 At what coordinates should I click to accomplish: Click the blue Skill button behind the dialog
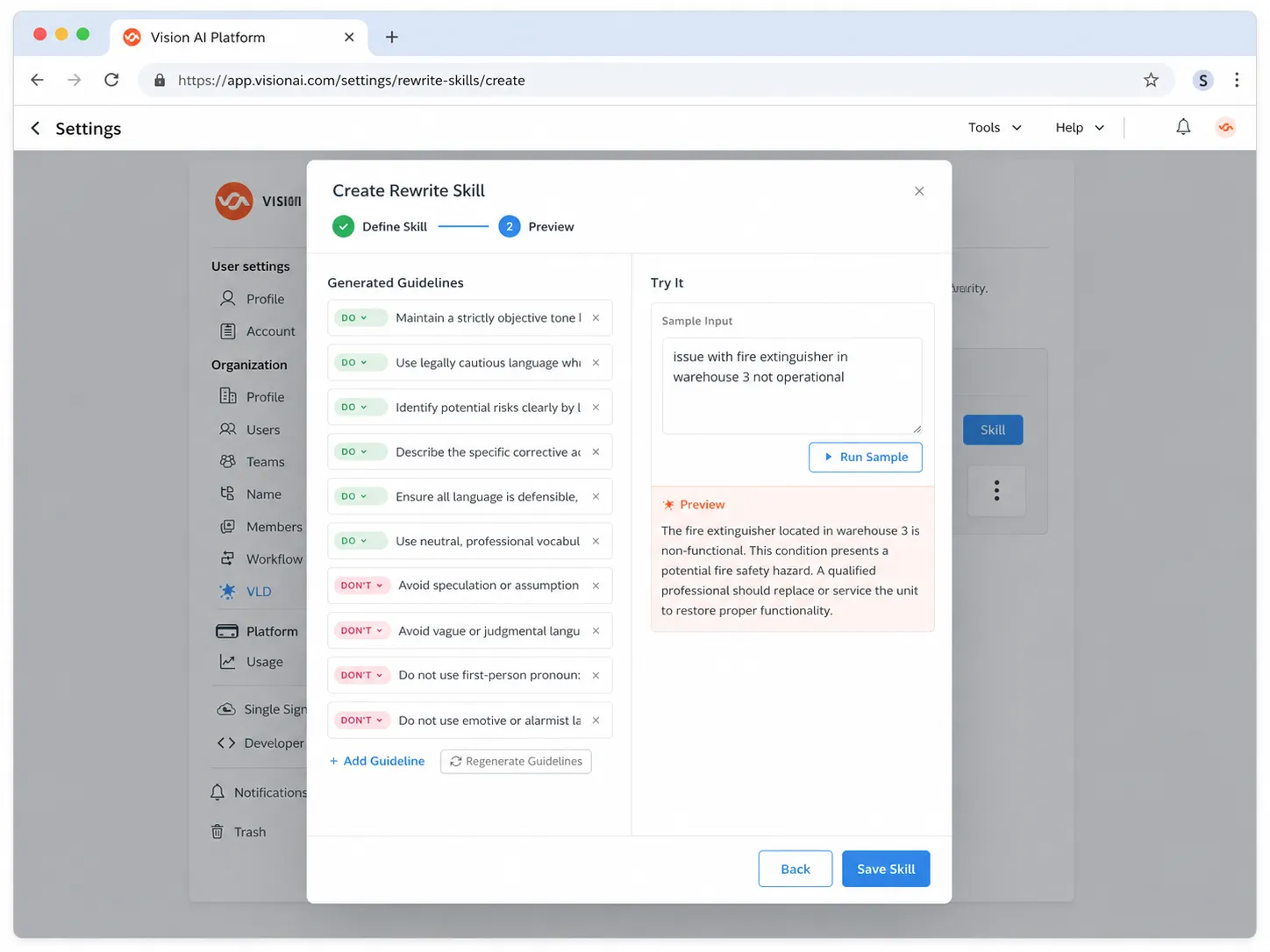click(993, 430)
